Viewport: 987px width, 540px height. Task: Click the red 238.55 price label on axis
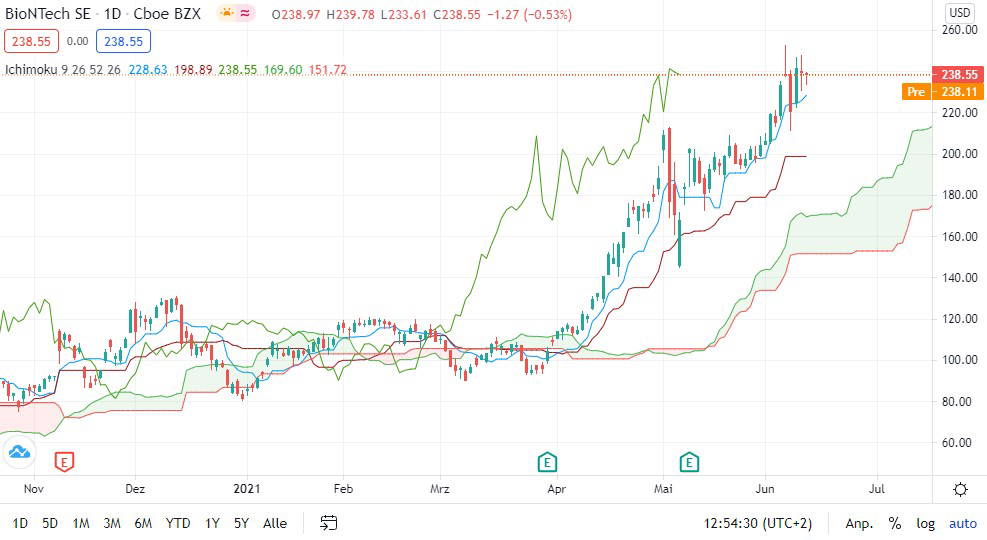click(x=957, y=74)
